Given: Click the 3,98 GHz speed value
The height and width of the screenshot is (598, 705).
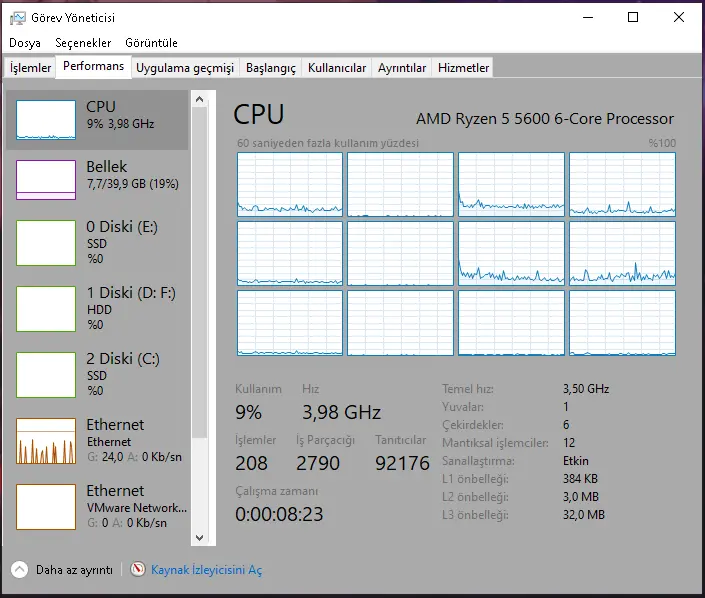Looking at the screenshot, I should click(x=341, y=412).
